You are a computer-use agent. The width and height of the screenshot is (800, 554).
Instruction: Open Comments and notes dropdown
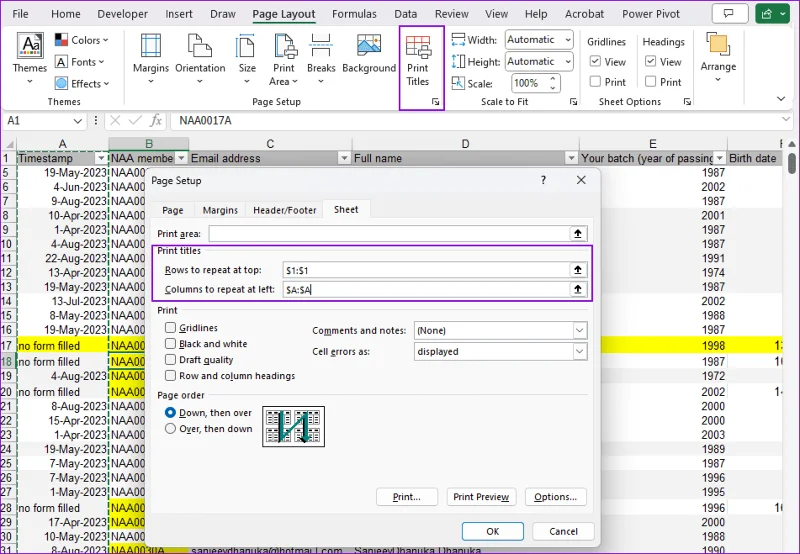(x=580, y=331)
